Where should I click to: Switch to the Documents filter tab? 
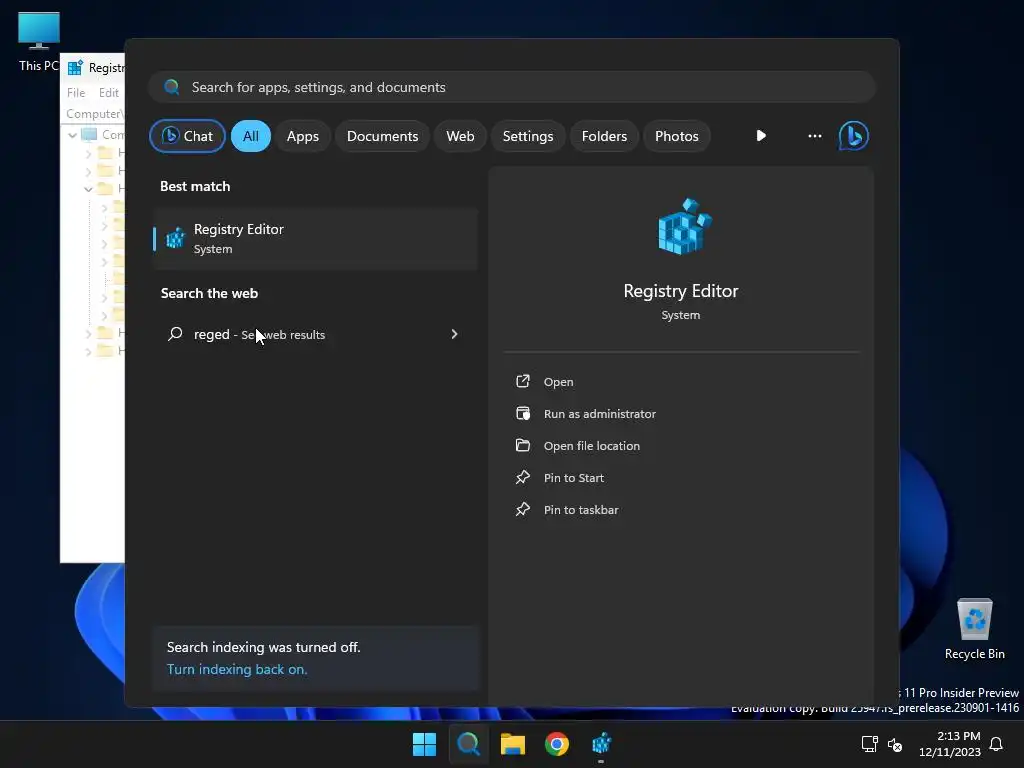(x=382, y=136)
